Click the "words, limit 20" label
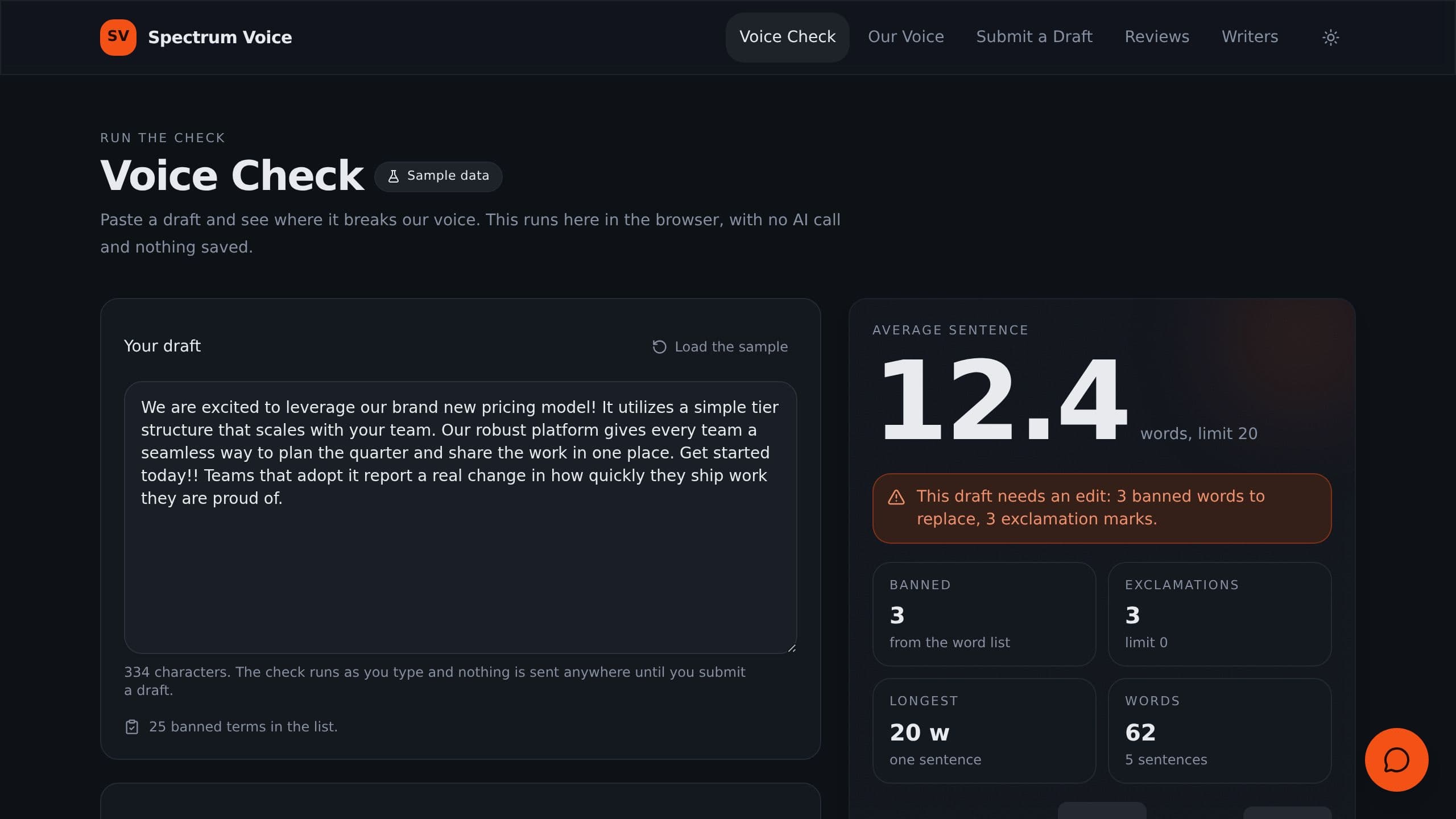1456x819 pixels. coord(1199,433)
